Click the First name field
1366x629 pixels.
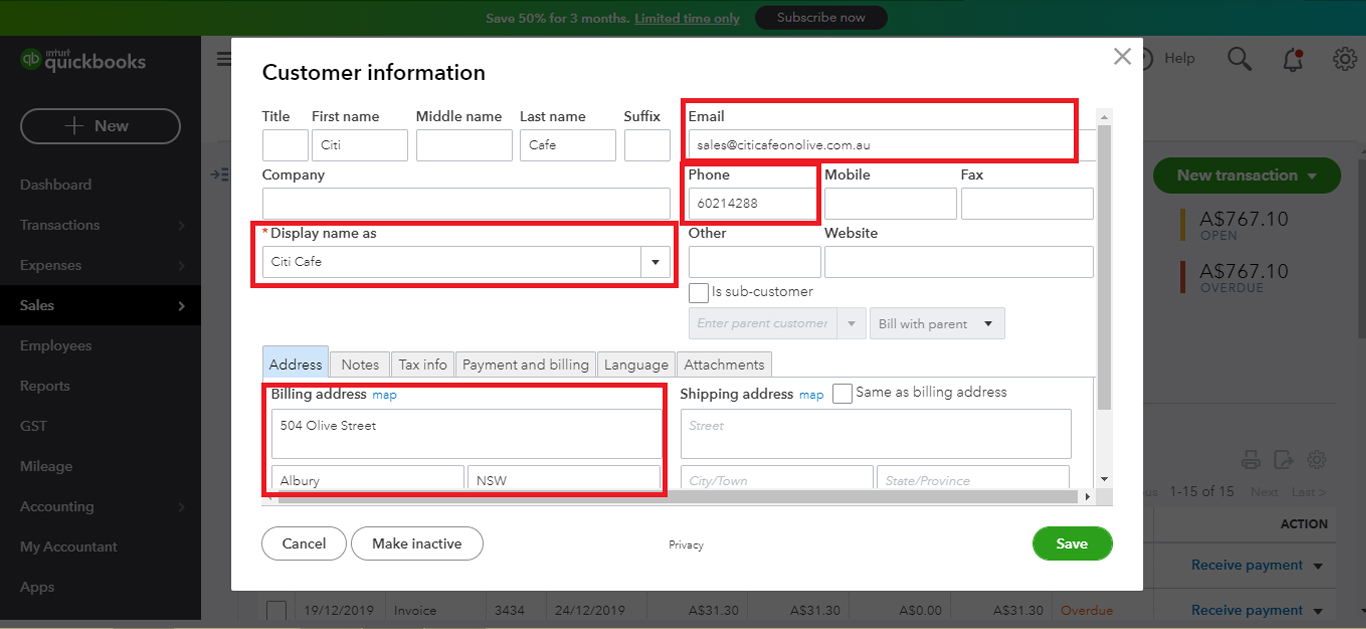pyautogui.click(x=360, y=145)
